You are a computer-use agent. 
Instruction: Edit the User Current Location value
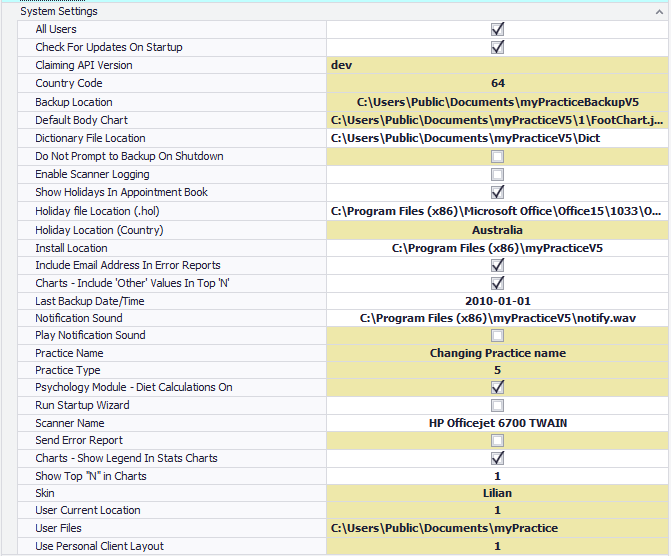point(497,510)
